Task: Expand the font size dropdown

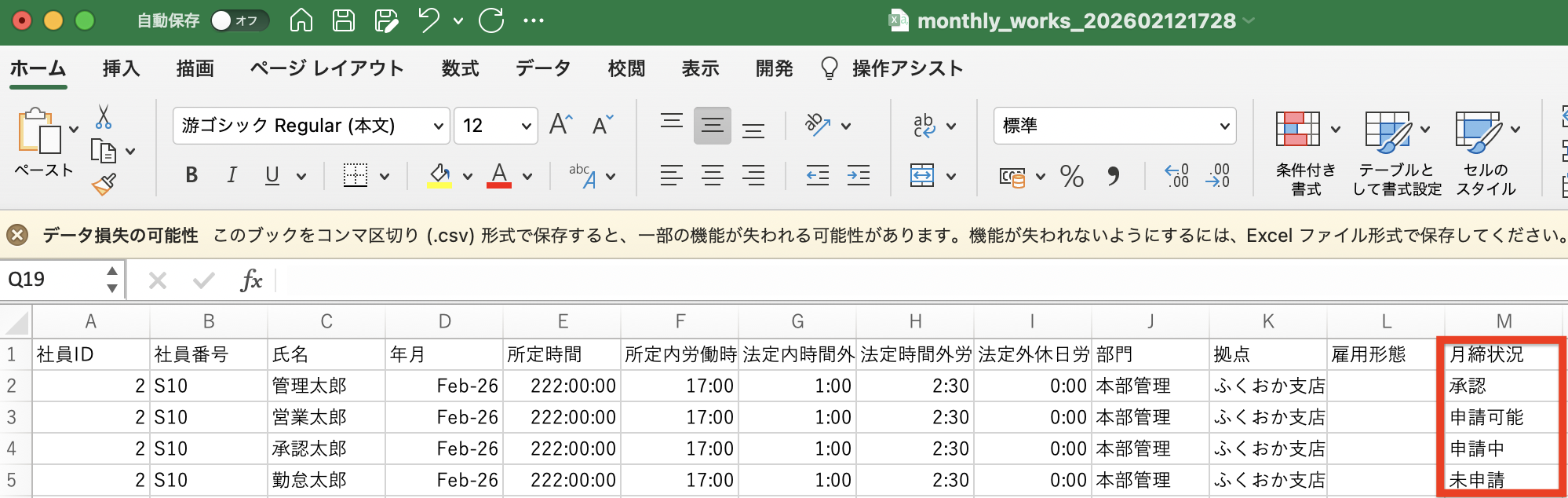Action: click(x=526, y=126)
